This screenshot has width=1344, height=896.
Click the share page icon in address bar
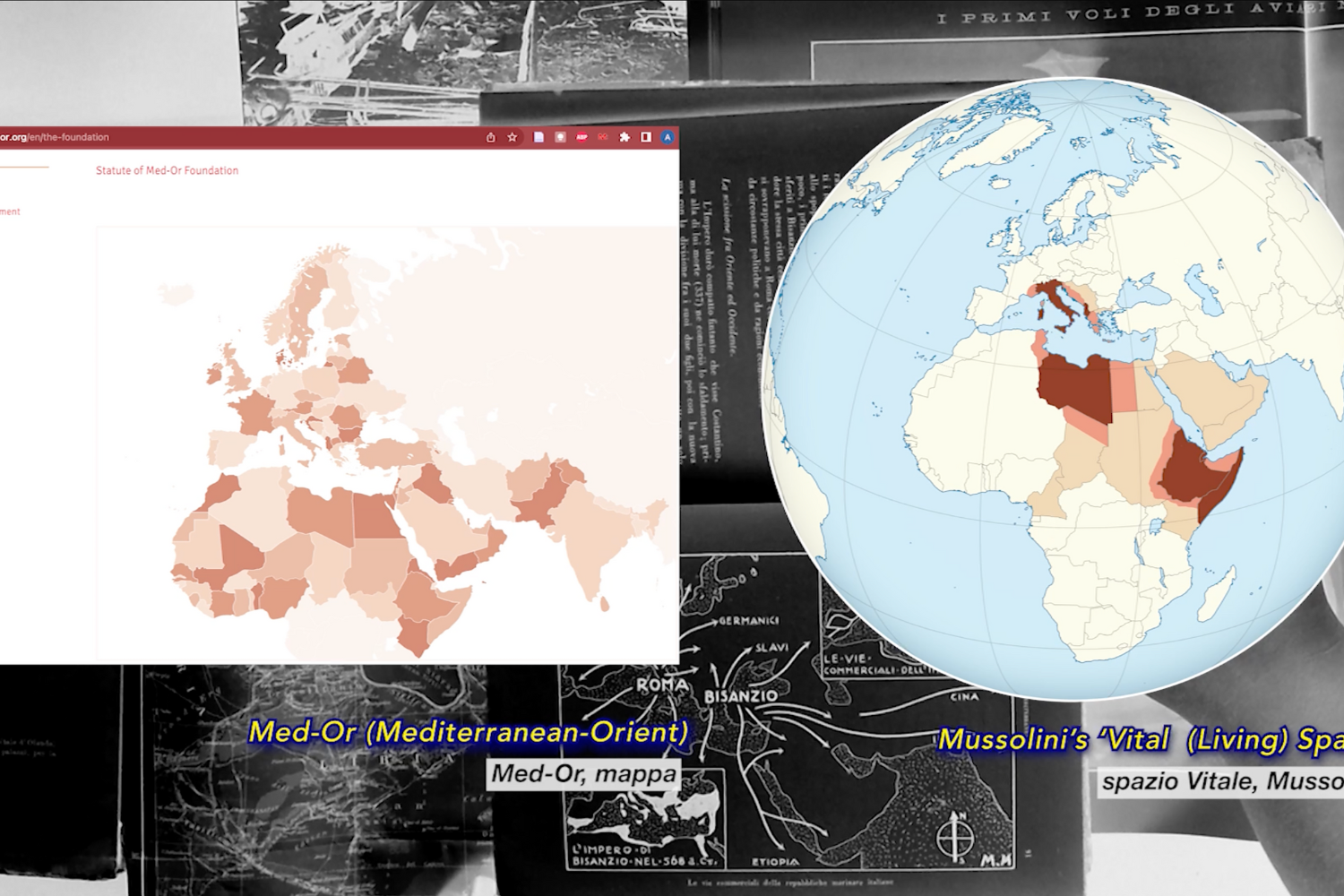490,137
